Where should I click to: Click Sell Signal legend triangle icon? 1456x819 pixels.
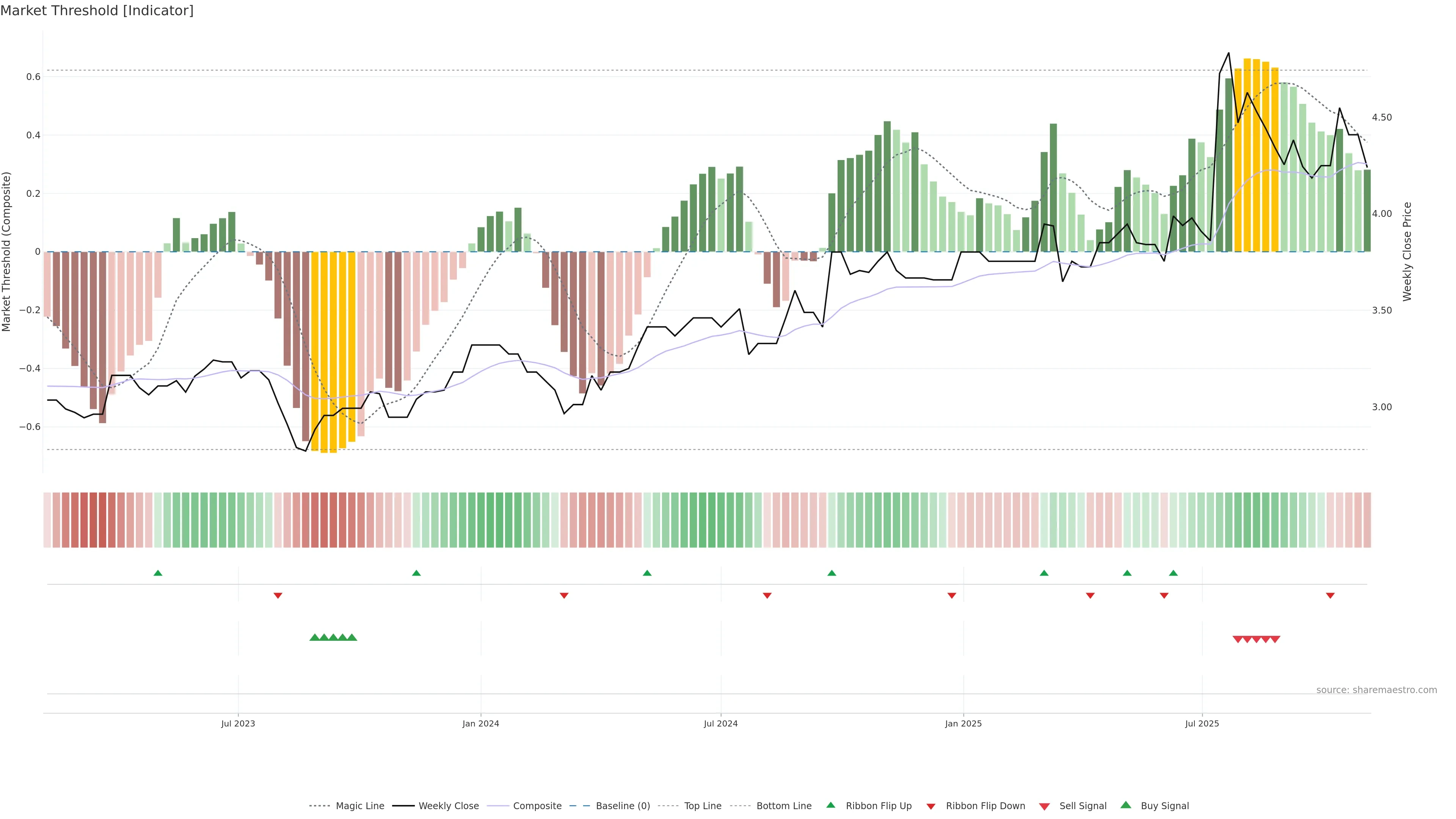coord(1044,806)
